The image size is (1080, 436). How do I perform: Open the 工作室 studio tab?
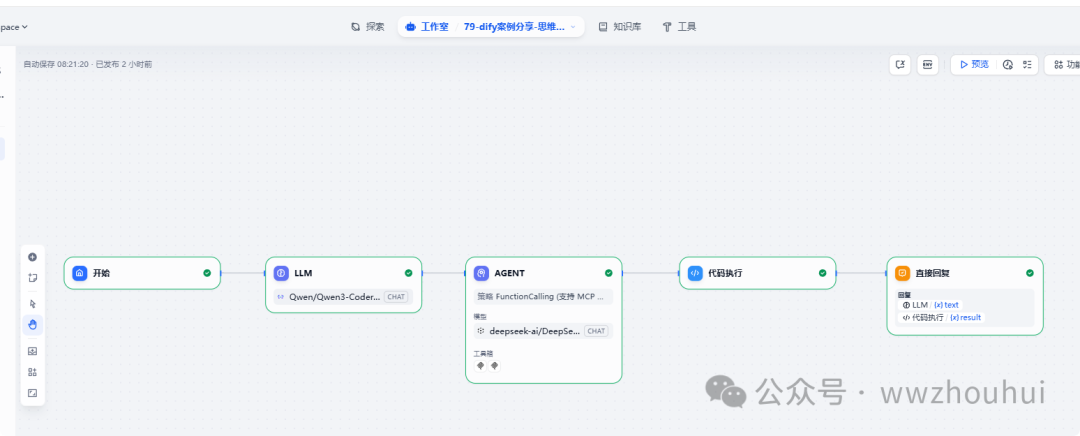(428, 27)
